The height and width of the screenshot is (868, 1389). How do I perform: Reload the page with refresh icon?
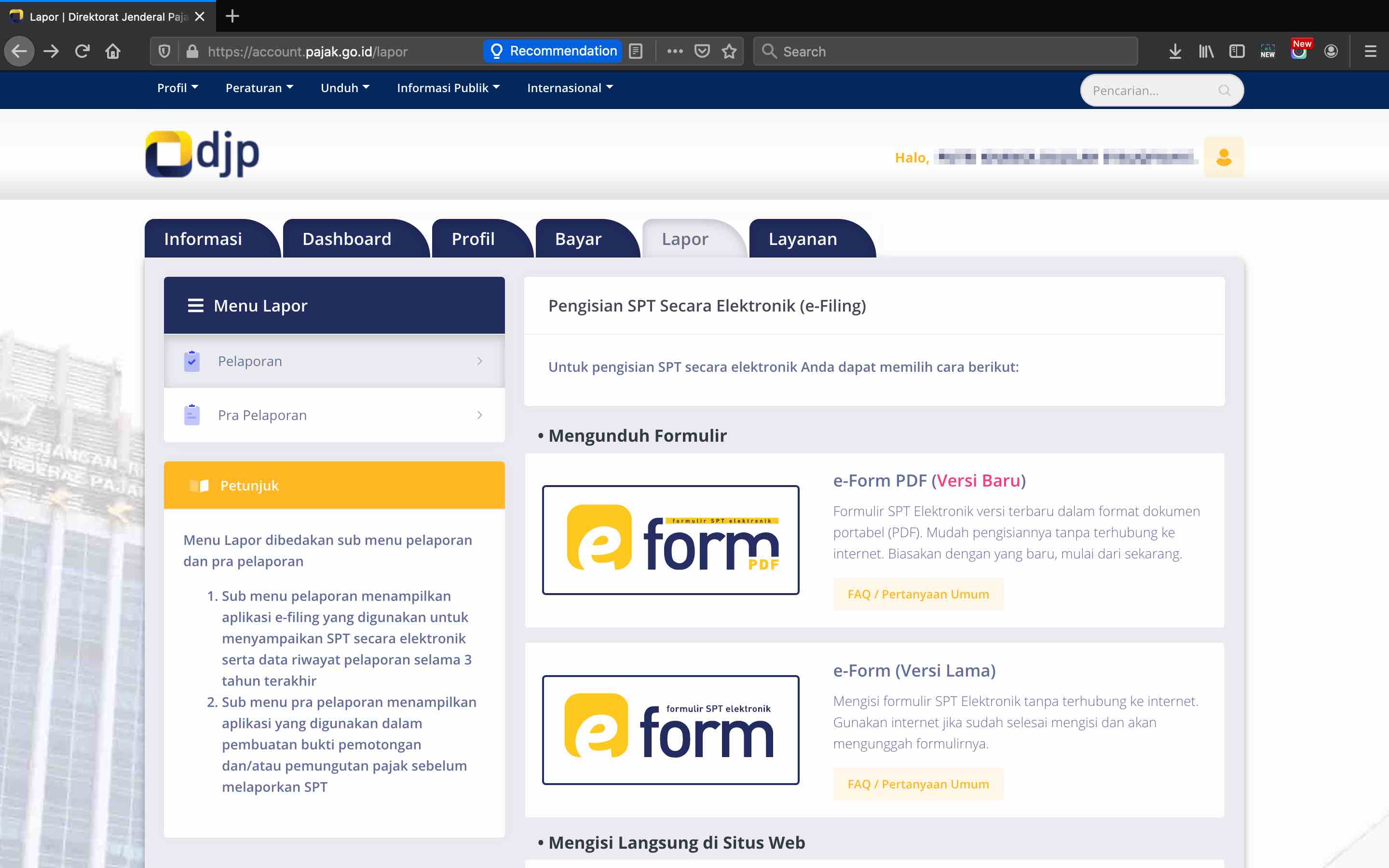click(82, 51)
